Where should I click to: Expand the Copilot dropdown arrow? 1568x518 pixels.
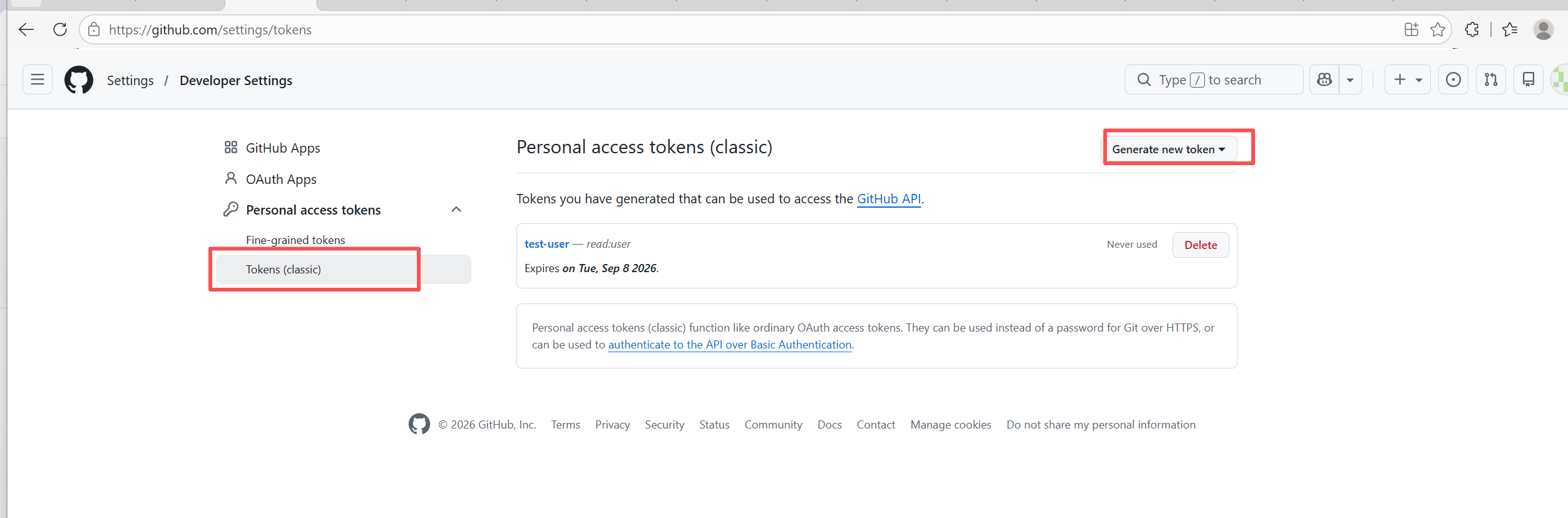tap(1350, 79)
